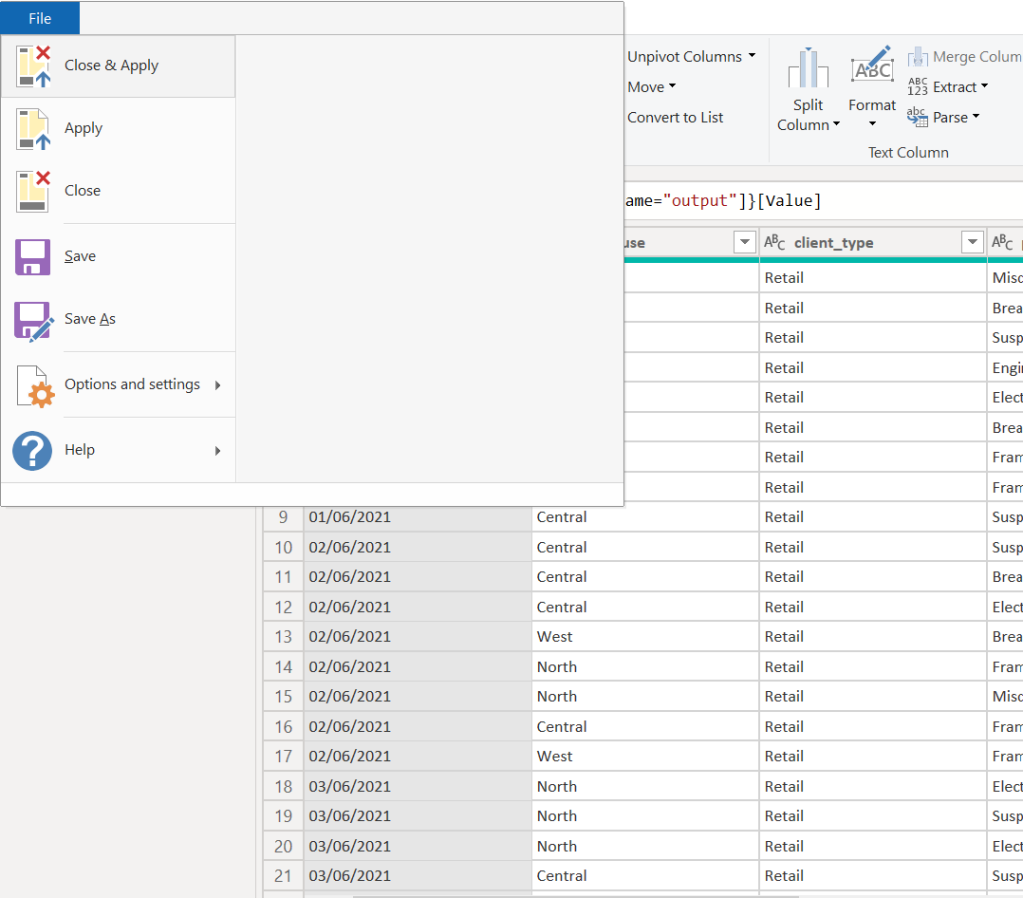
Task: Open the Parse dropdown
Action: pyautogui.click(x=956, y=117)
